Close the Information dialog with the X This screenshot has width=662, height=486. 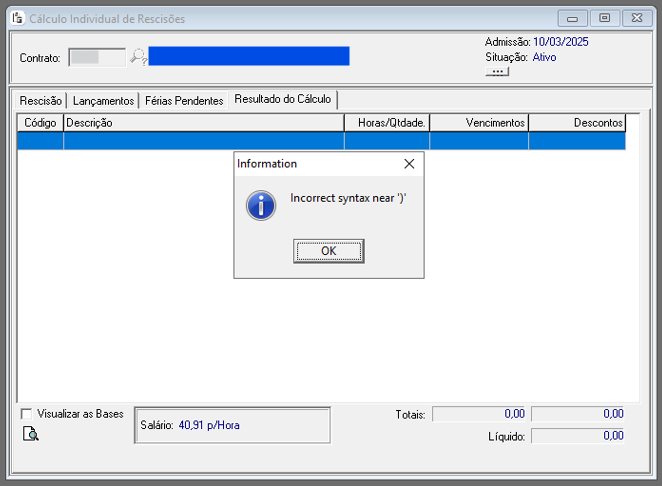(408, 164)
